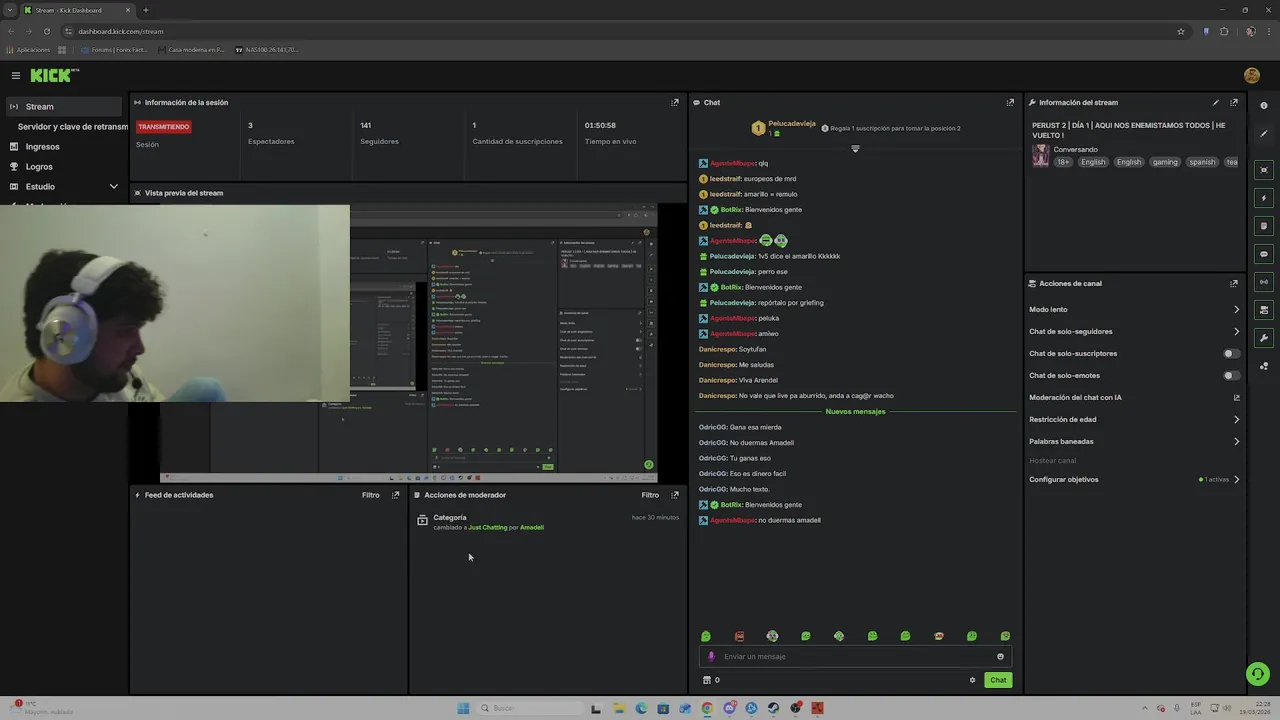
Task: Click the red angry emote in quick row
Action: click(739, 636)
